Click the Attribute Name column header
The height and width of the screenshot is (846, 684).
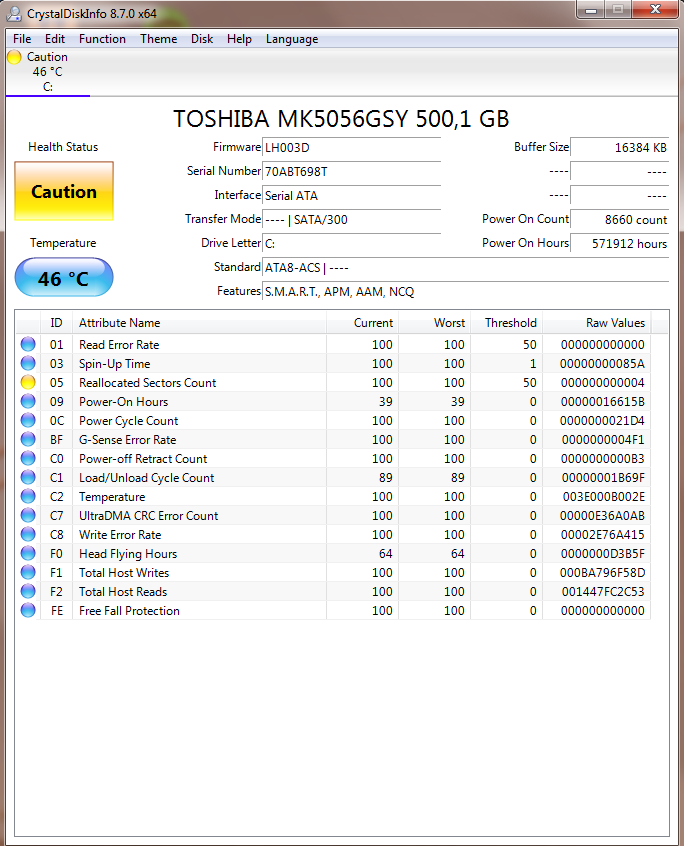[x=199, y=323]
